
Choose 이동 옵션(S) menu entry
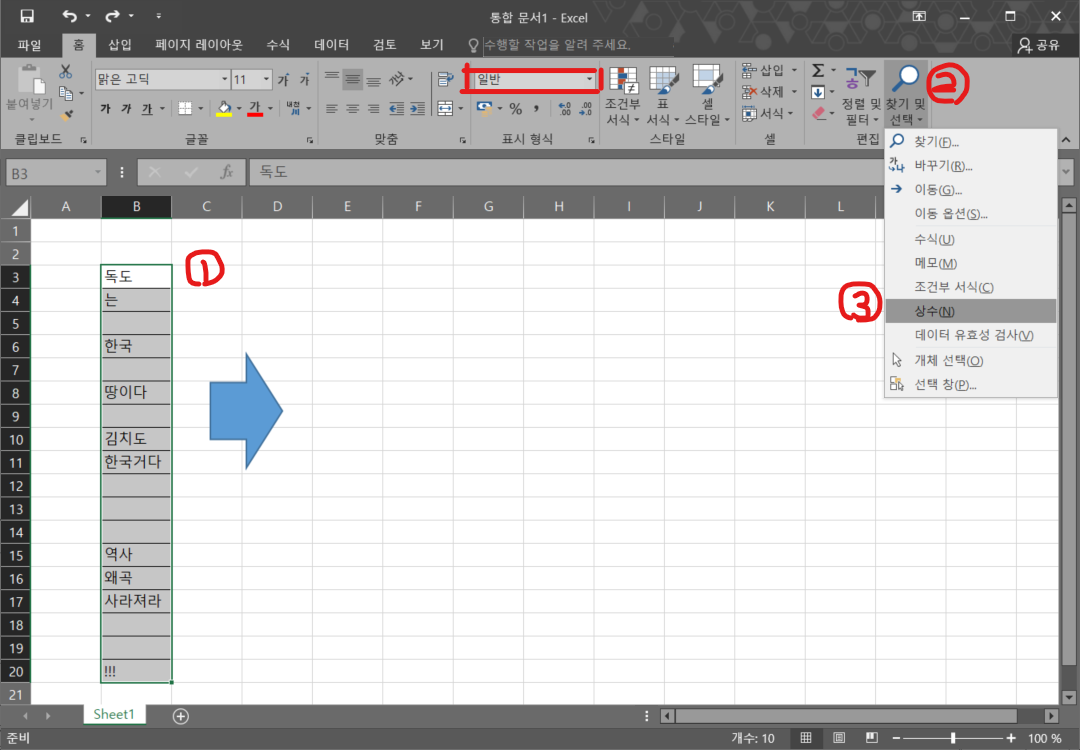point(970,214)
